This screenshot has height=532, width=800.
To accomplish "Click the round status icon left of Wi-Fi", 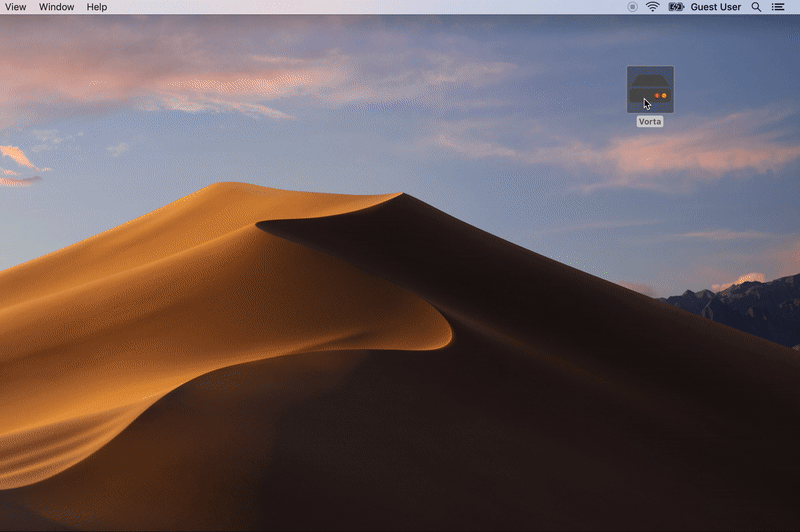I will pyautogui.click(x=632, y=7).
